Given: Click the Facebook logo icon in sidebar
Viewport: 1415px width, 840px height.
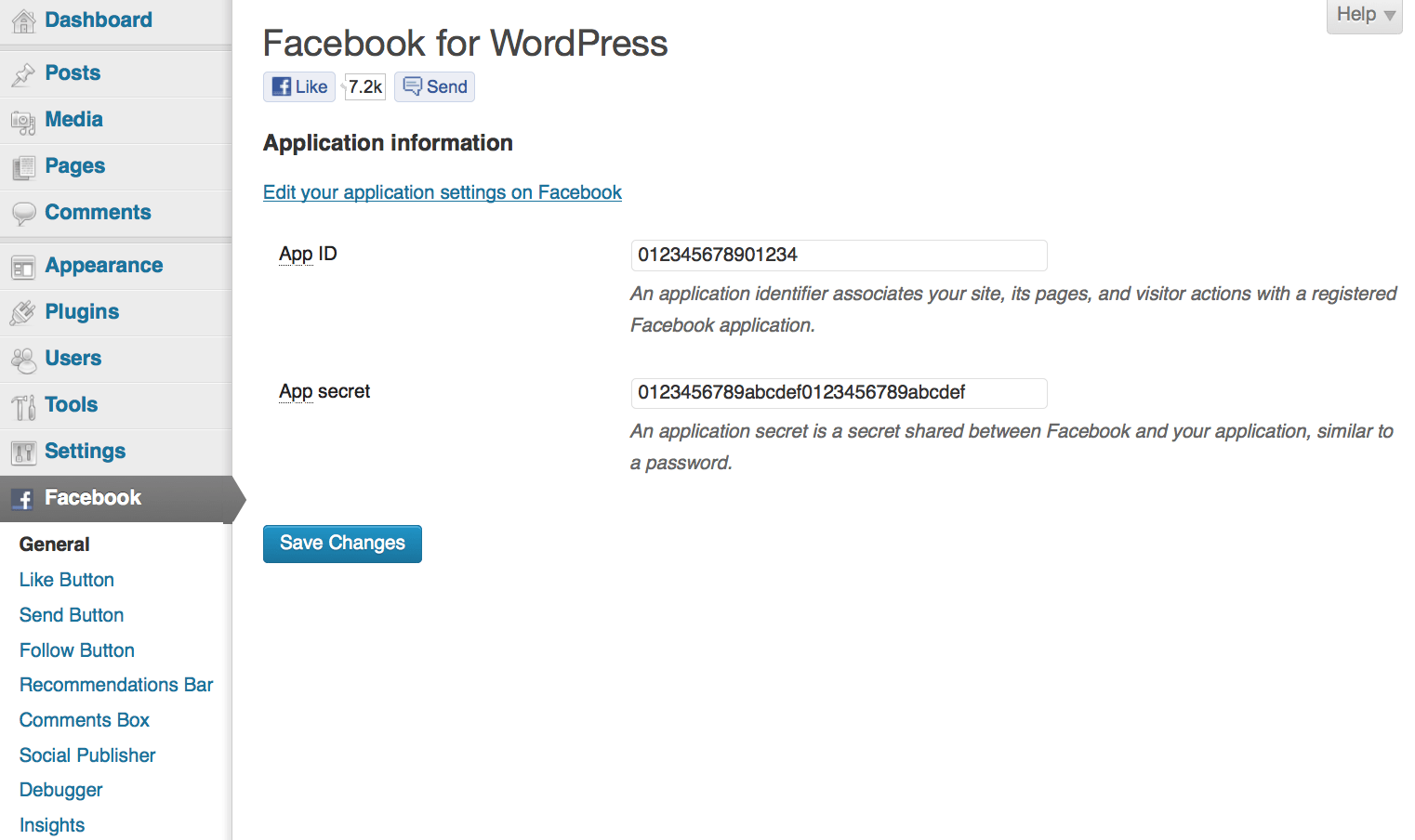Looking at the screenshot, I should point(23,499).
